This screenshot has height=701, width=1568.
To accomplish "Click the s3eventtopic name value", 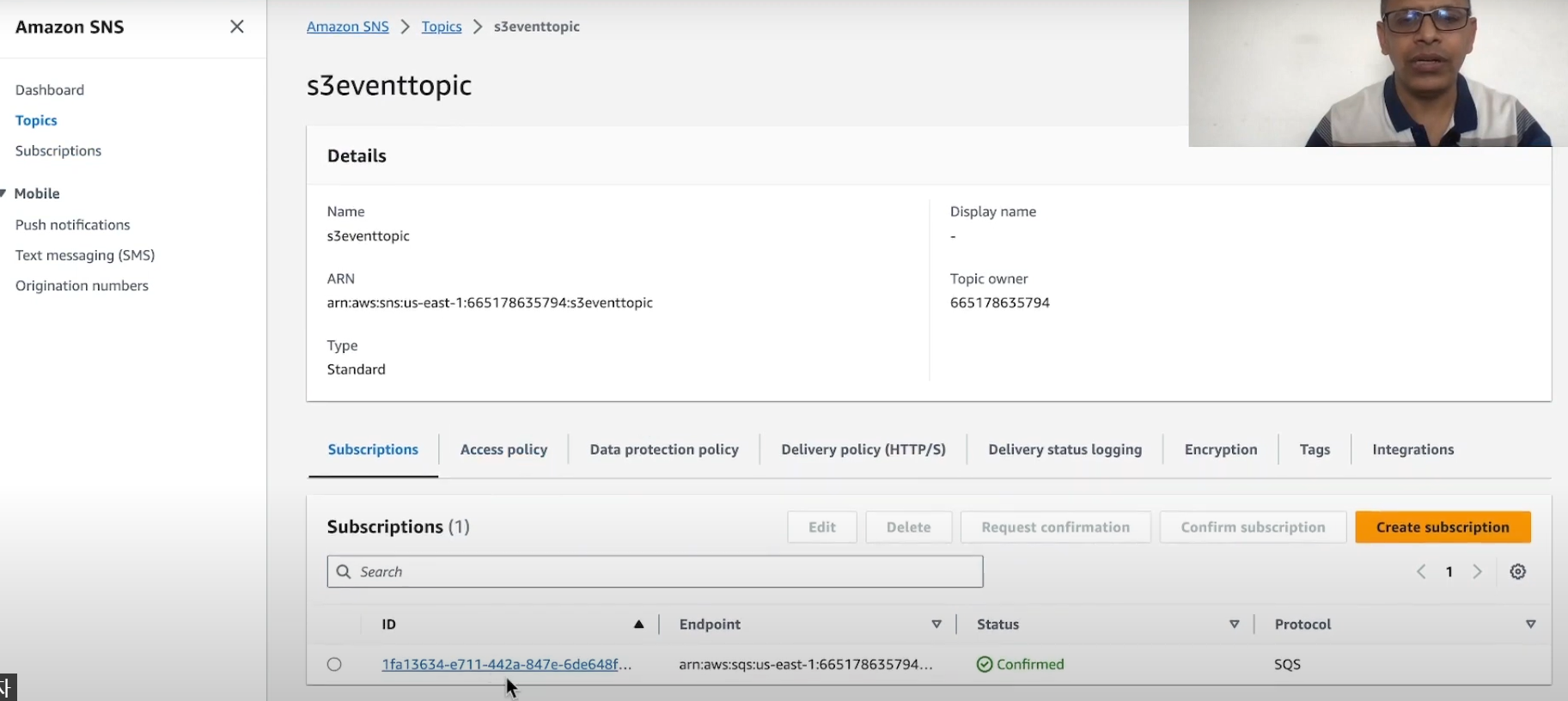I will click(x=368, y=236).
